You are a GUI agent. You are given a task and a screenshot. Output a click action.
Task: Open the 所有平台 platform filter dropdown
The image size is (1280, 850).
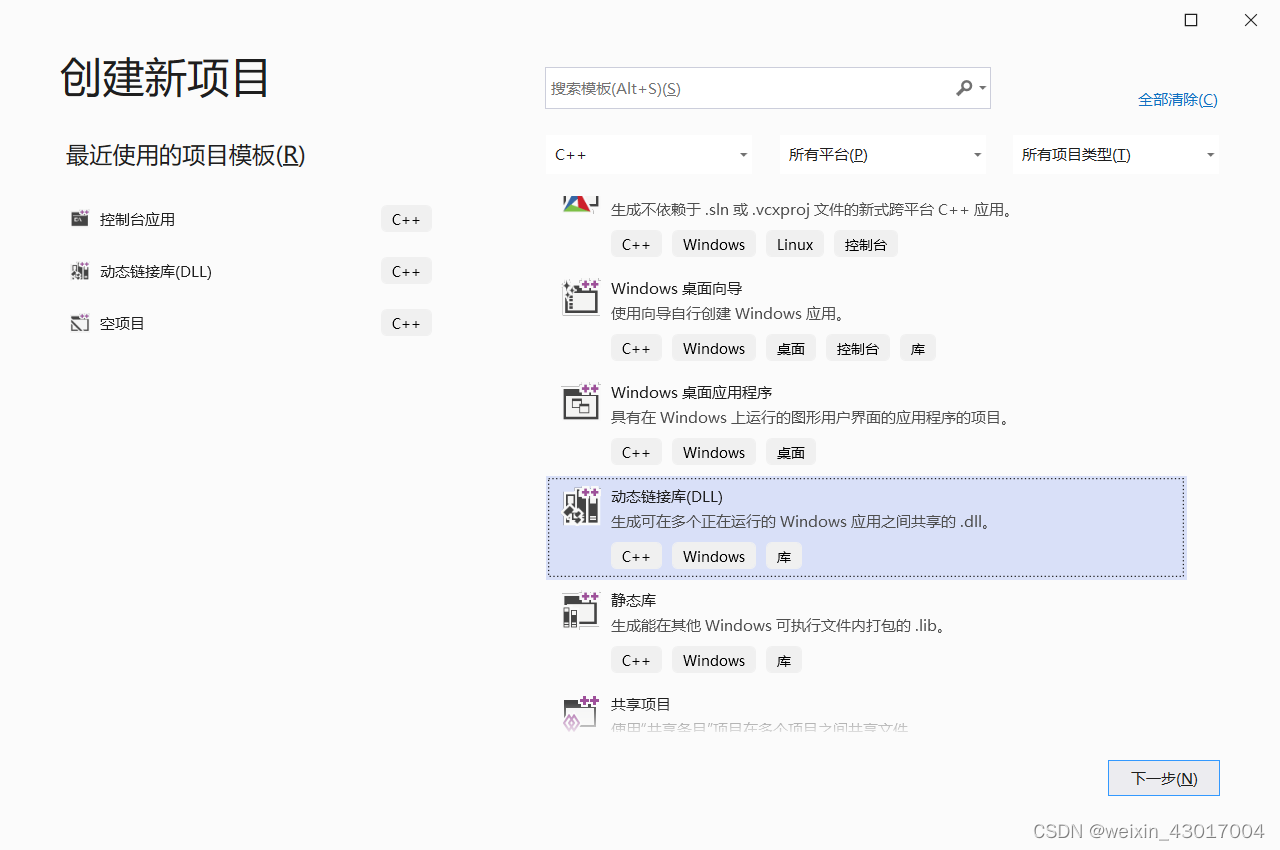tap(883, 155)
